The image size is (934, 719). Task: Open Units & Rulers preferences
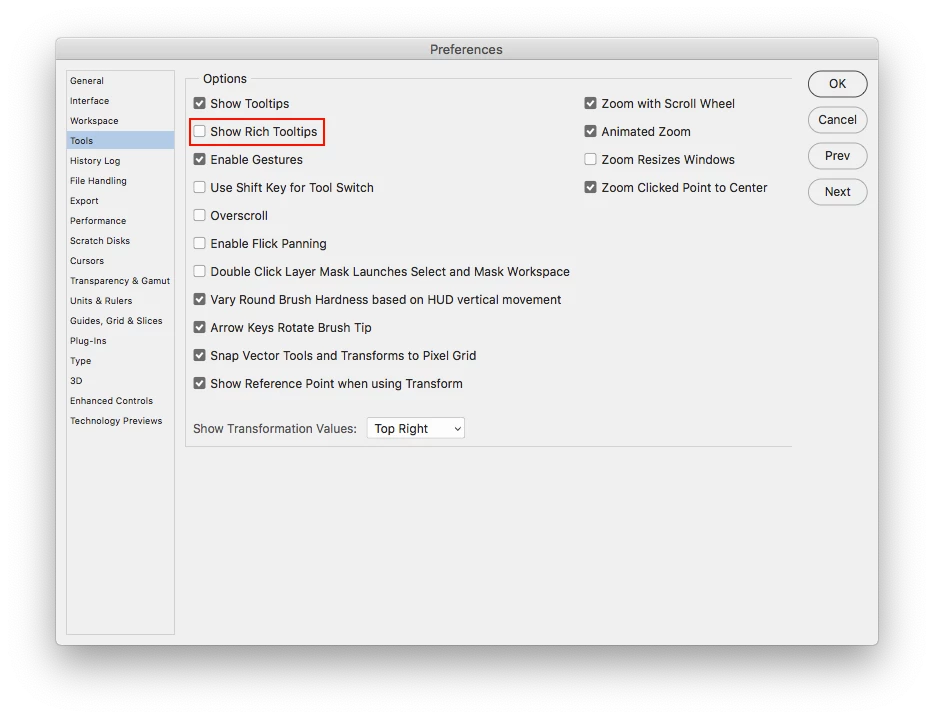(x=120, y=301)
